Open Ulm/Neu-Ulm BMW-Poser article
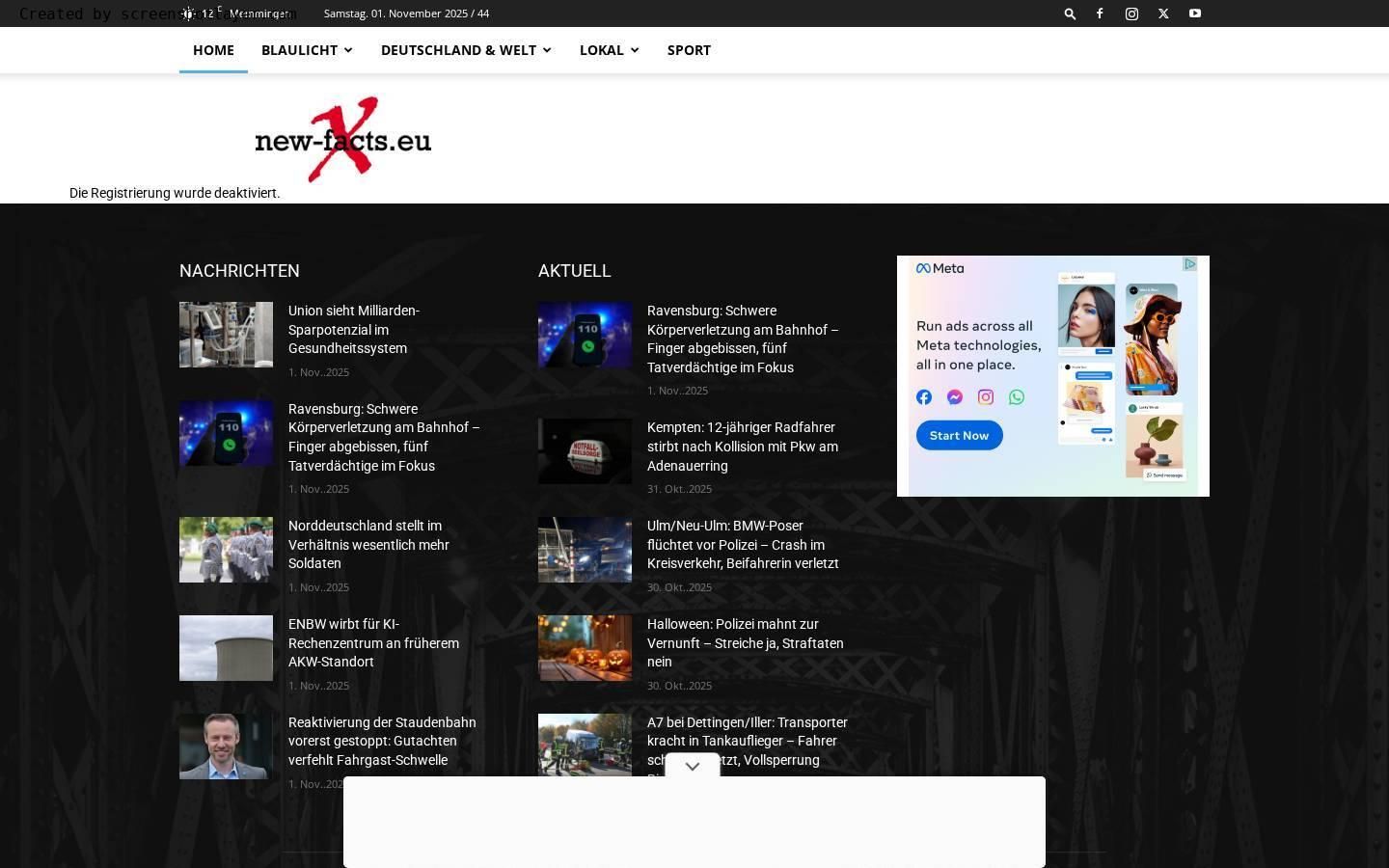1389x868 pixels. (743, 545)
